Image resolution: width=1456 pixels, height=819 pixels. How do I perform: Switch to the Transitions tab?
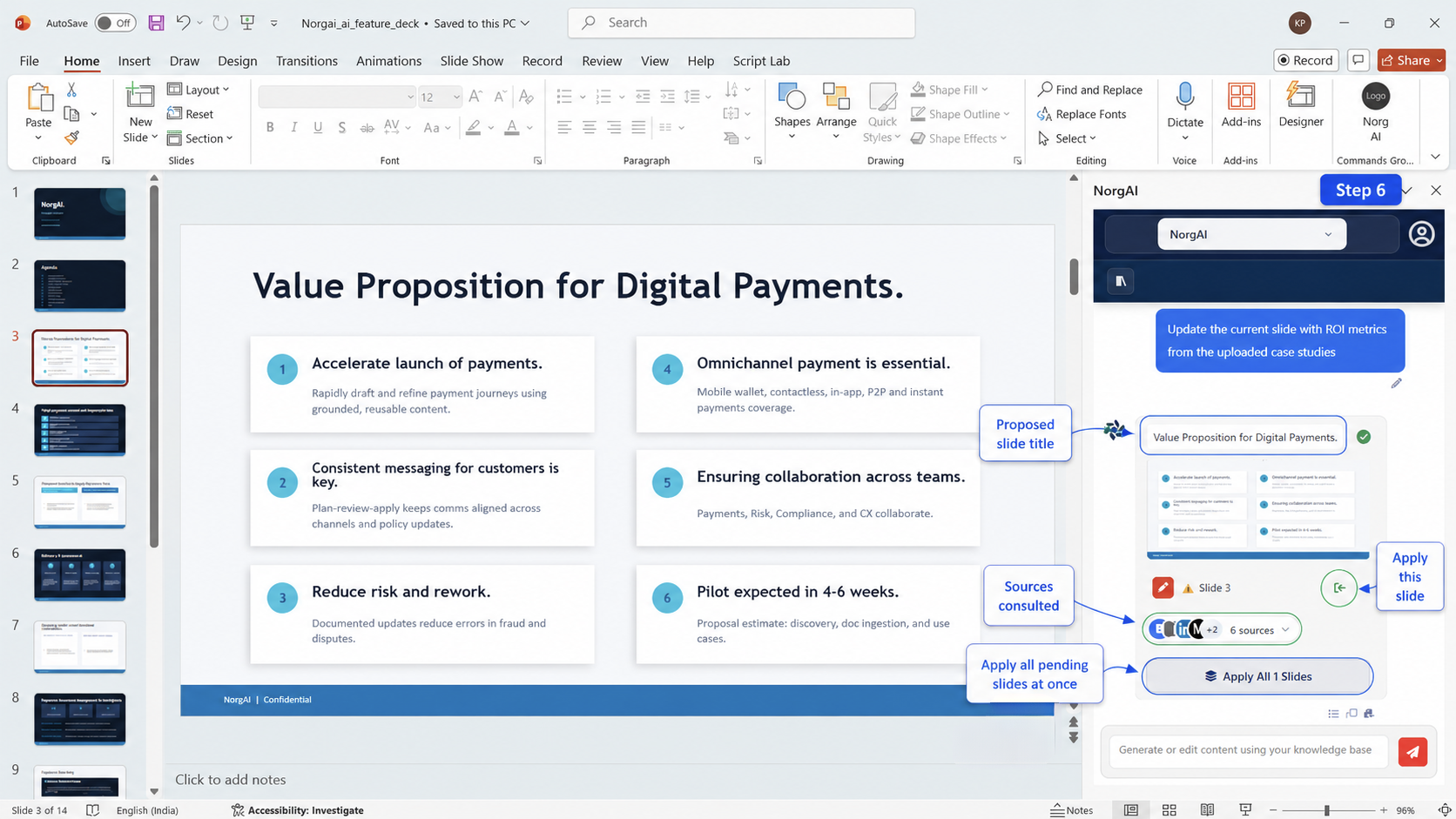[x=307, y=61]
